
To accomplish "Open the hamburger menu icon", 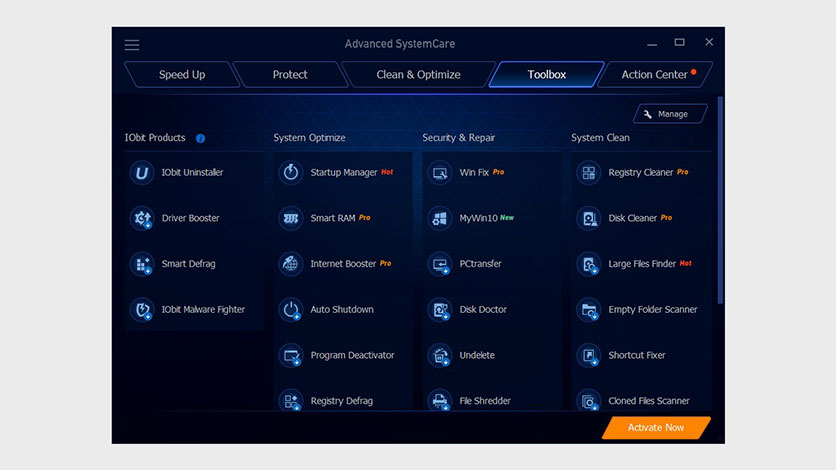I will tap(132, 45).
